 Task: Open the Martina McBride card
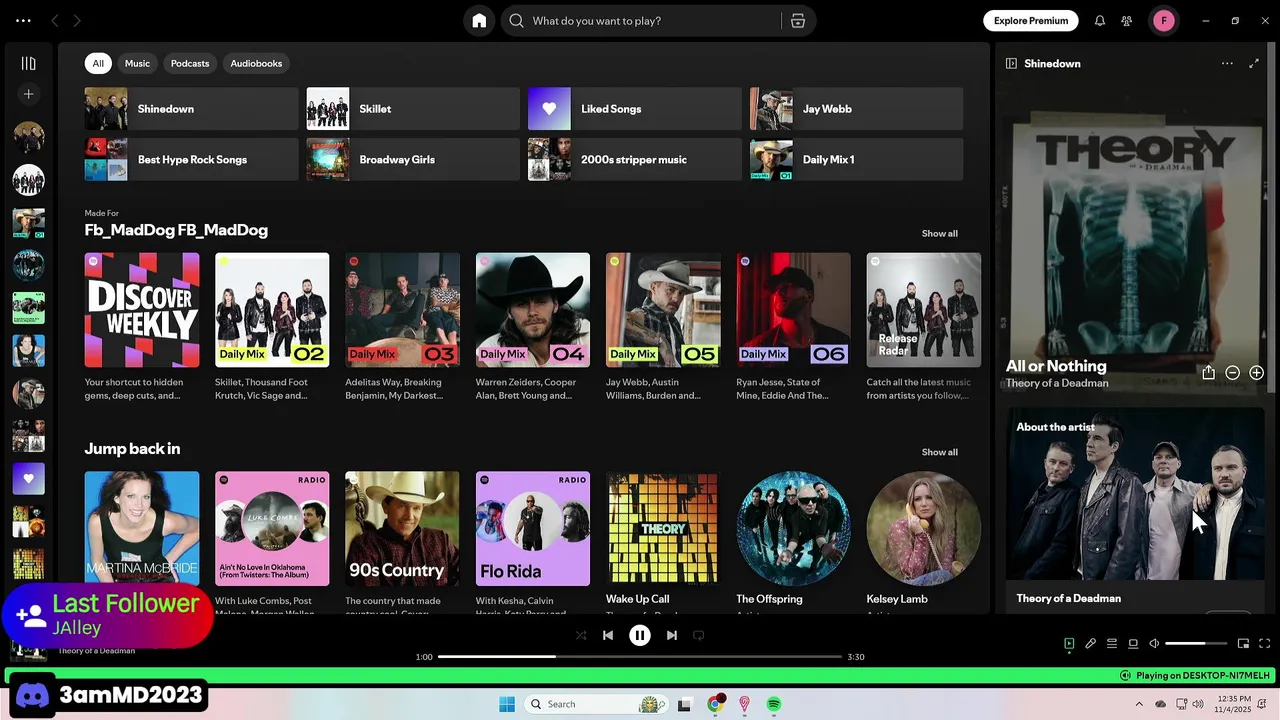[142, 529]
